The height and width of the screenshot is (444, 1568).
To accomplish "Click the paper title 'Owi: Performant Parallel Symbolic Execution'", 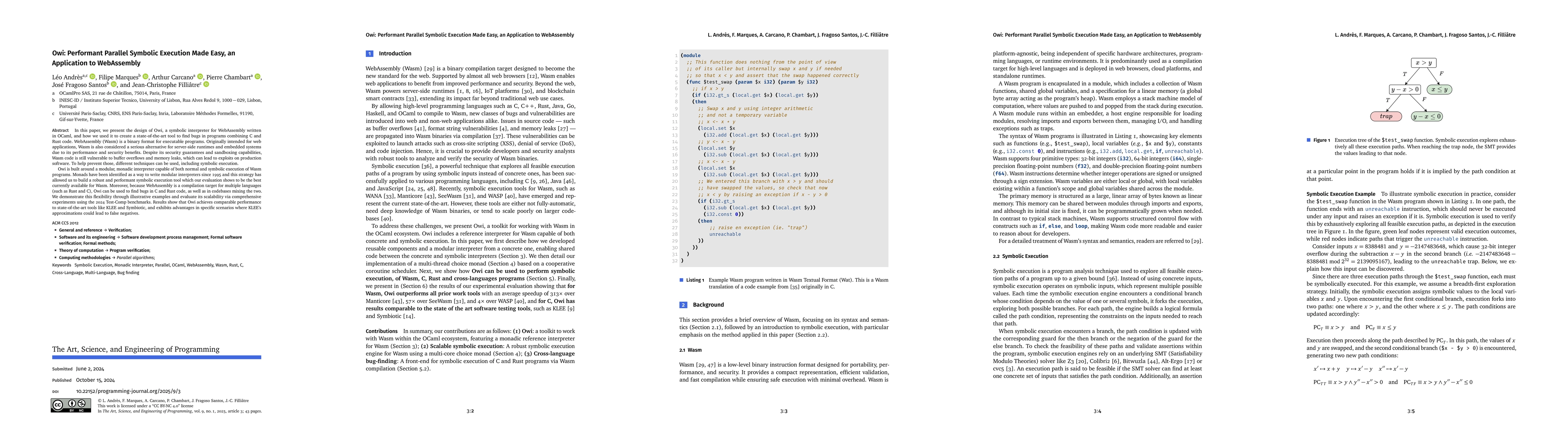I will [143, 58].
